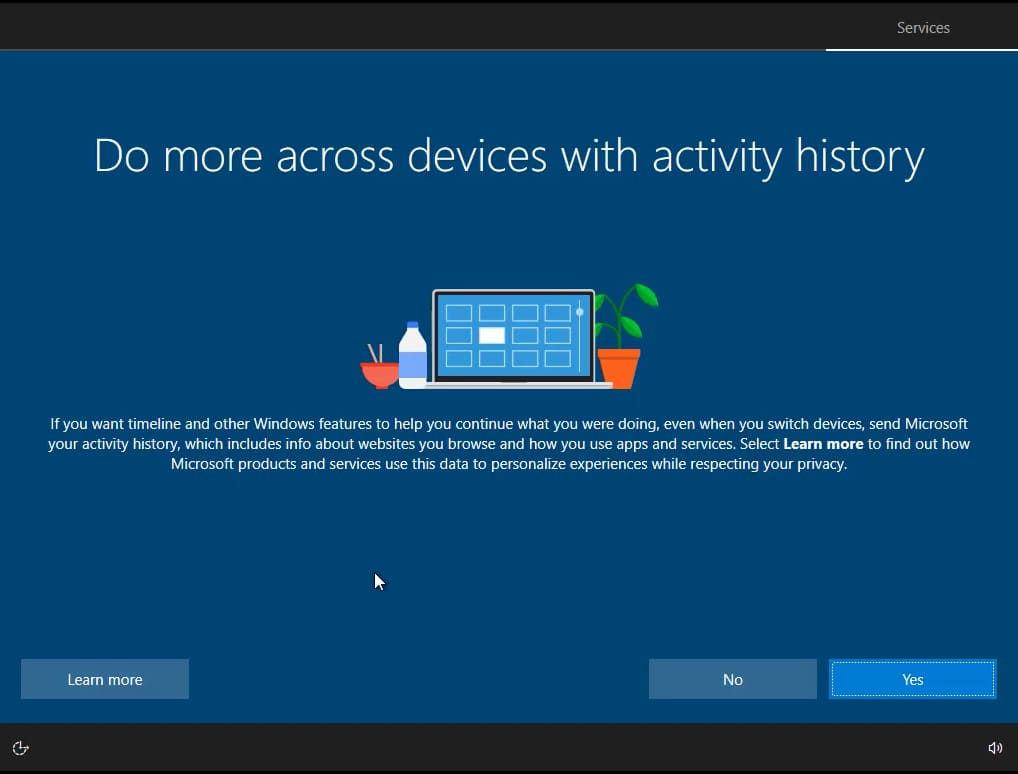Click bold Learn more text in description
1018x774 pixels.
[822, 443]
